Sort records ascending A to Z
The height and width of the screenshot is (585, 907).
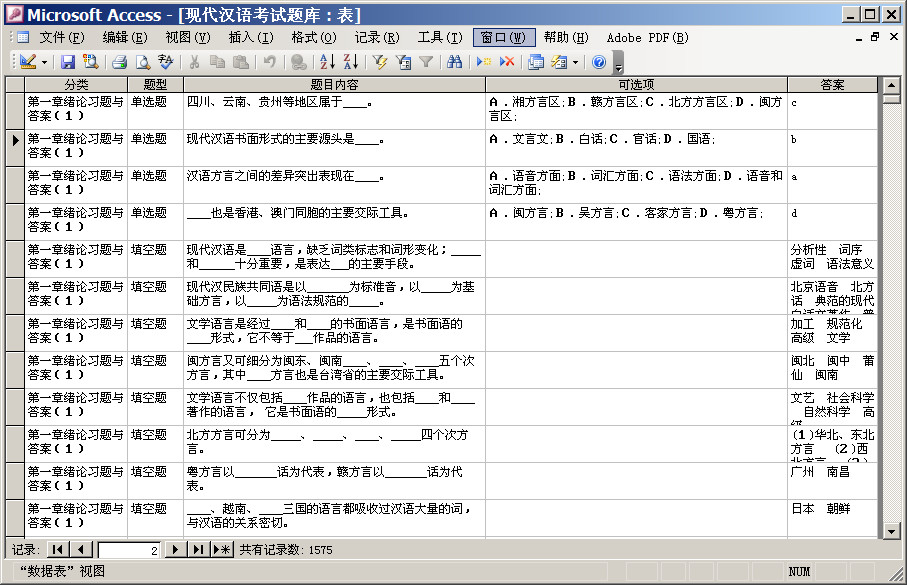pyautogui.click(x=327, y=61)
